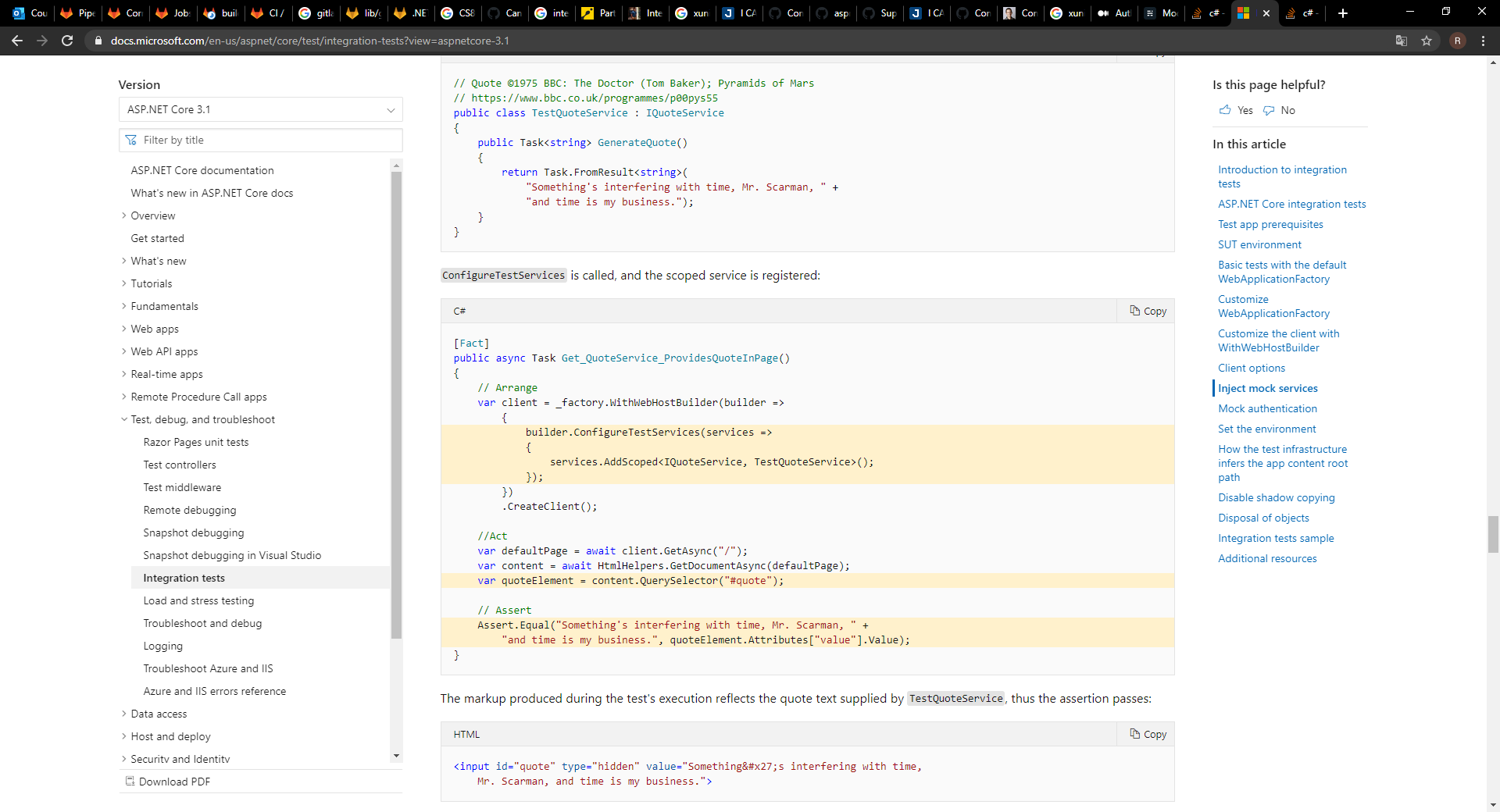Open Remote debugging page
This screenshot has height=812, width=1500.
190,510
